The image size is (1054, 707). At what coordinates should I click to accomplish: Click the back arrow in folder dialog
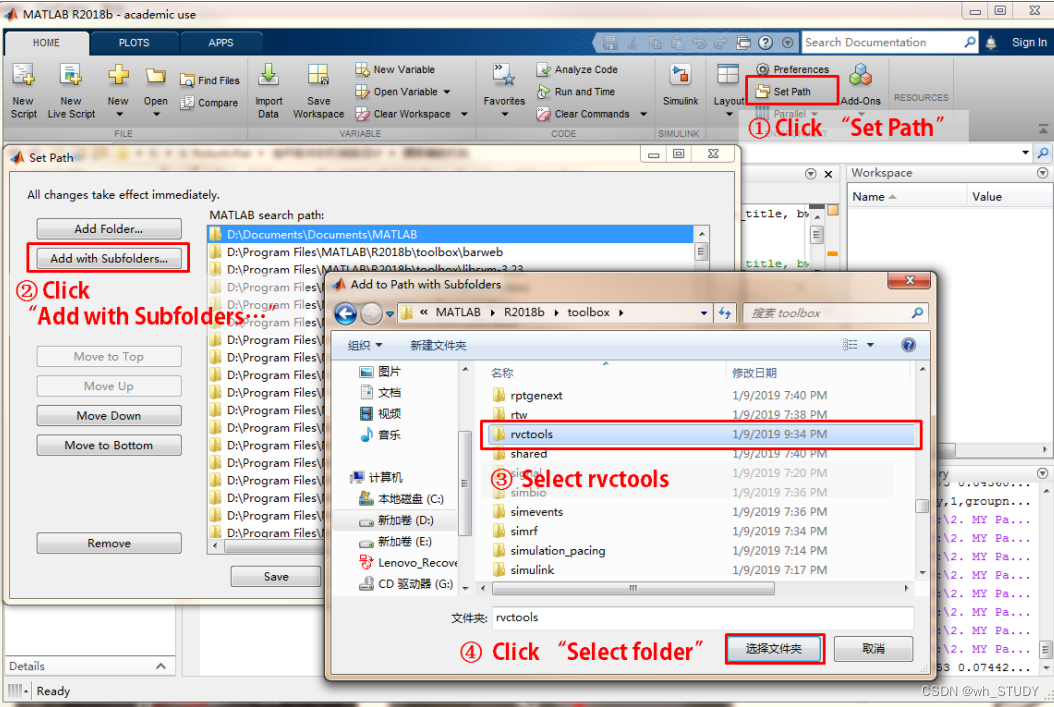tap(346, 313)
